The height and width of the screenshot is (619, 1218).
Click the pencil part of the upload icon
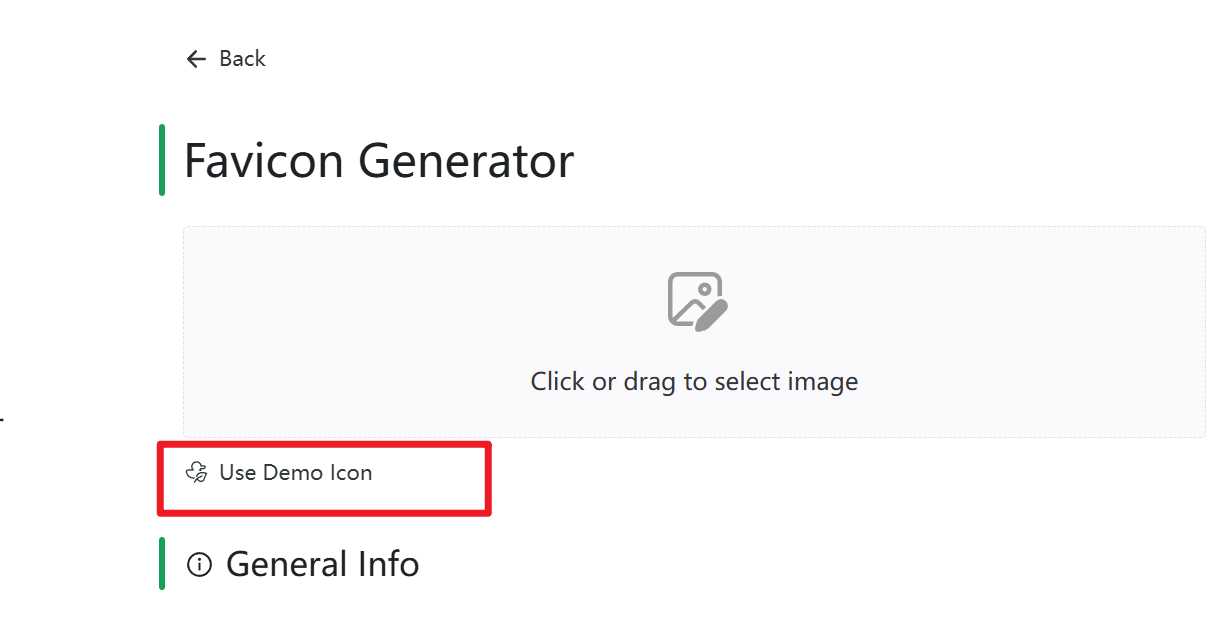[x=712, y=313]
